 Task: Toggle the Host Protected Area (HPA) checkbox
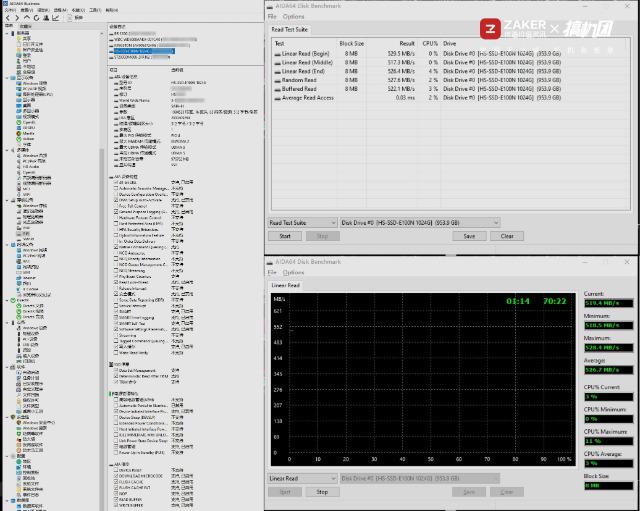pyautogui.click(x=116, y=224)
